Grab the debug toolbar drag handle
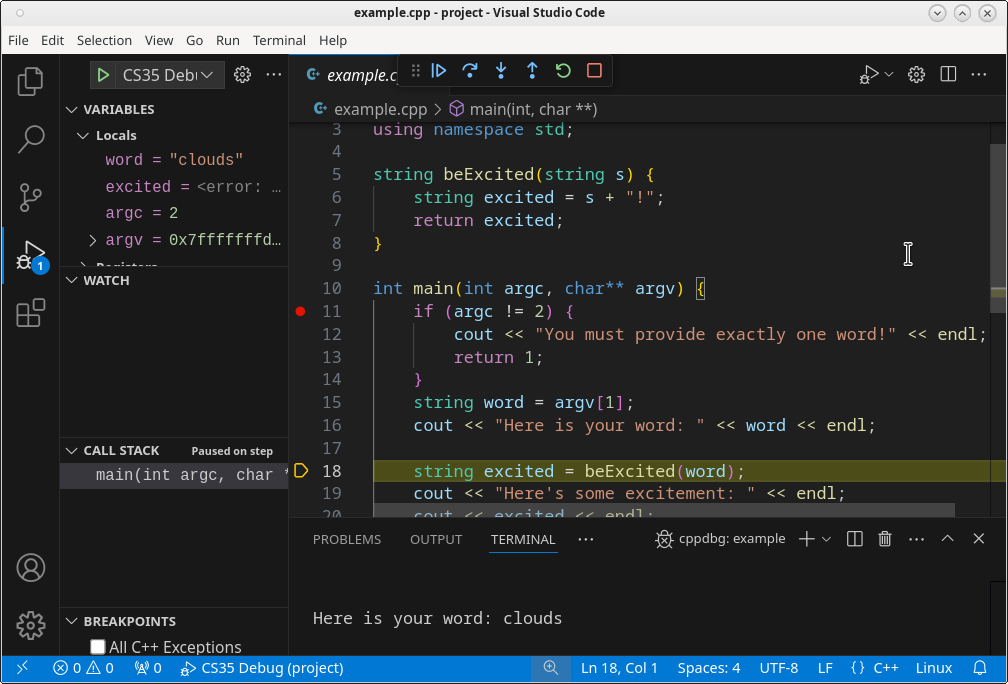The height and width of the screenshot is (684, 1008). 415,70
